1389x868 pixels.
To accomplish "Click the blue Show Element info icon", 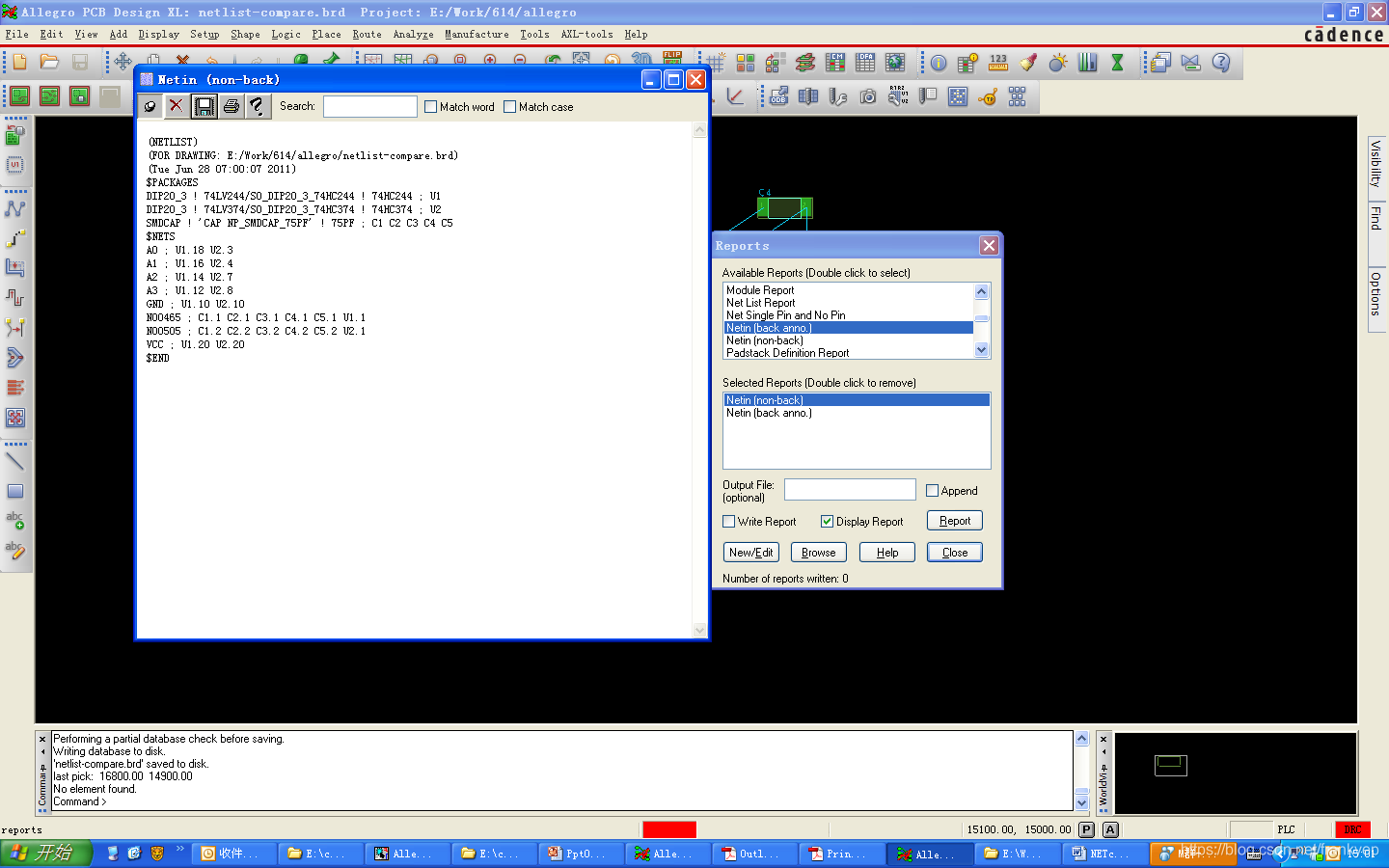I will [x=939, y=63].
